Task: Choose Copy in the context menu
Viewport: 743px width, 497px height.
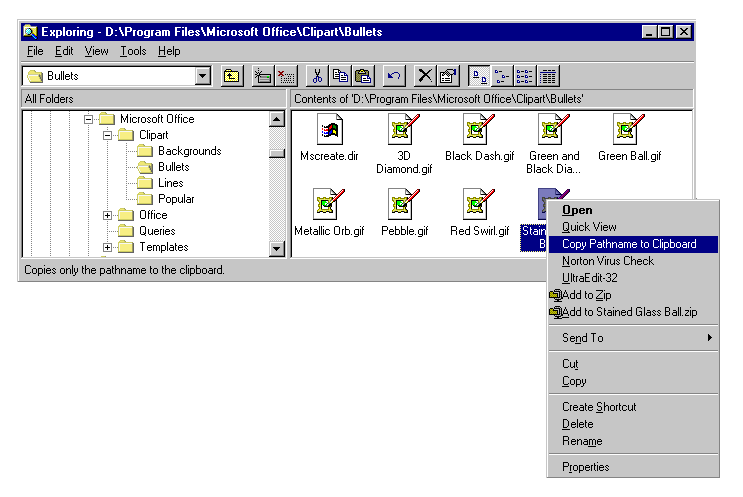Action: (x=633, y=381)
